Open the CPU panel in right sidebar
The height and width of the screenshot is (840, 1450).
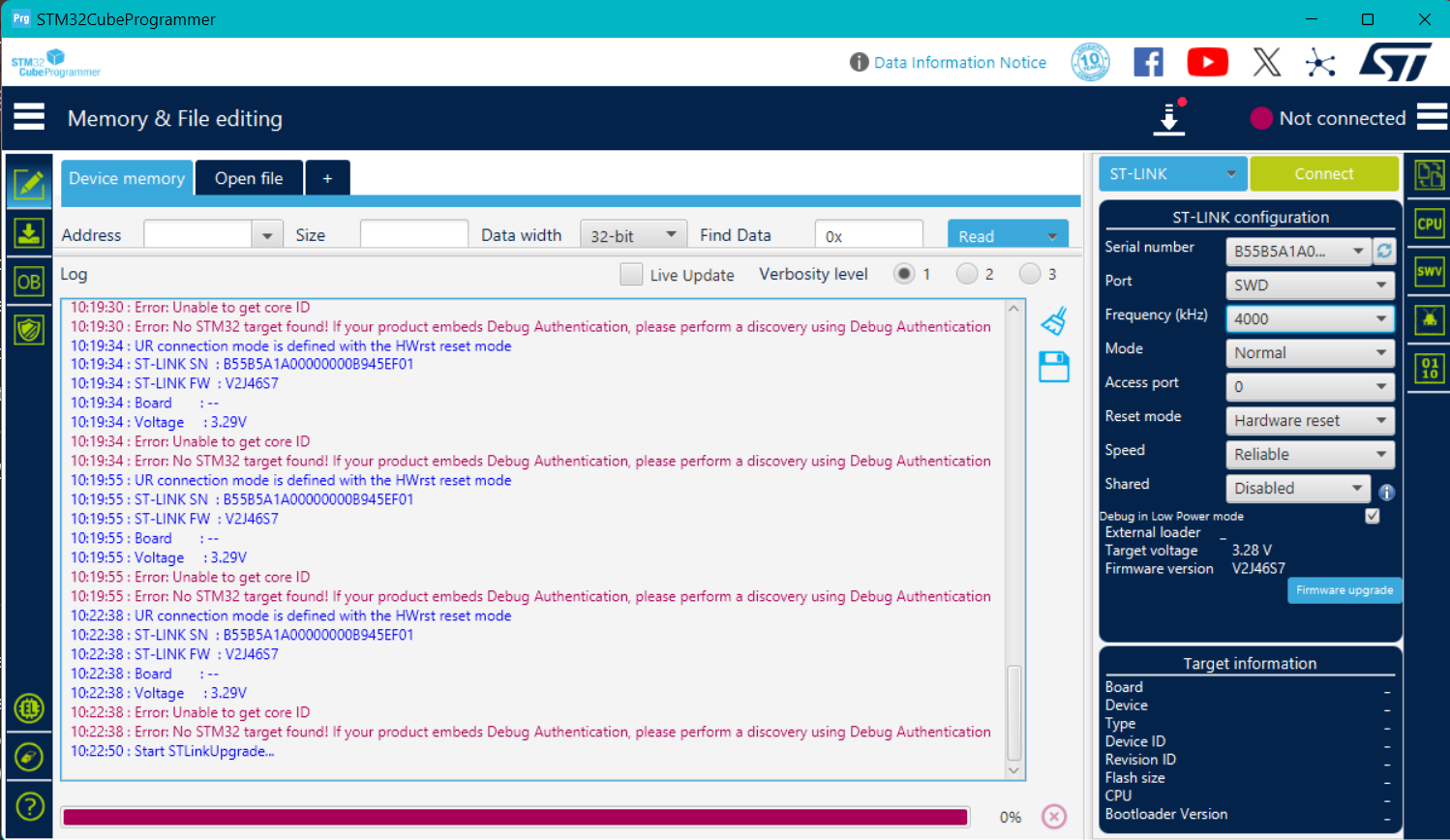(1429, 224)
